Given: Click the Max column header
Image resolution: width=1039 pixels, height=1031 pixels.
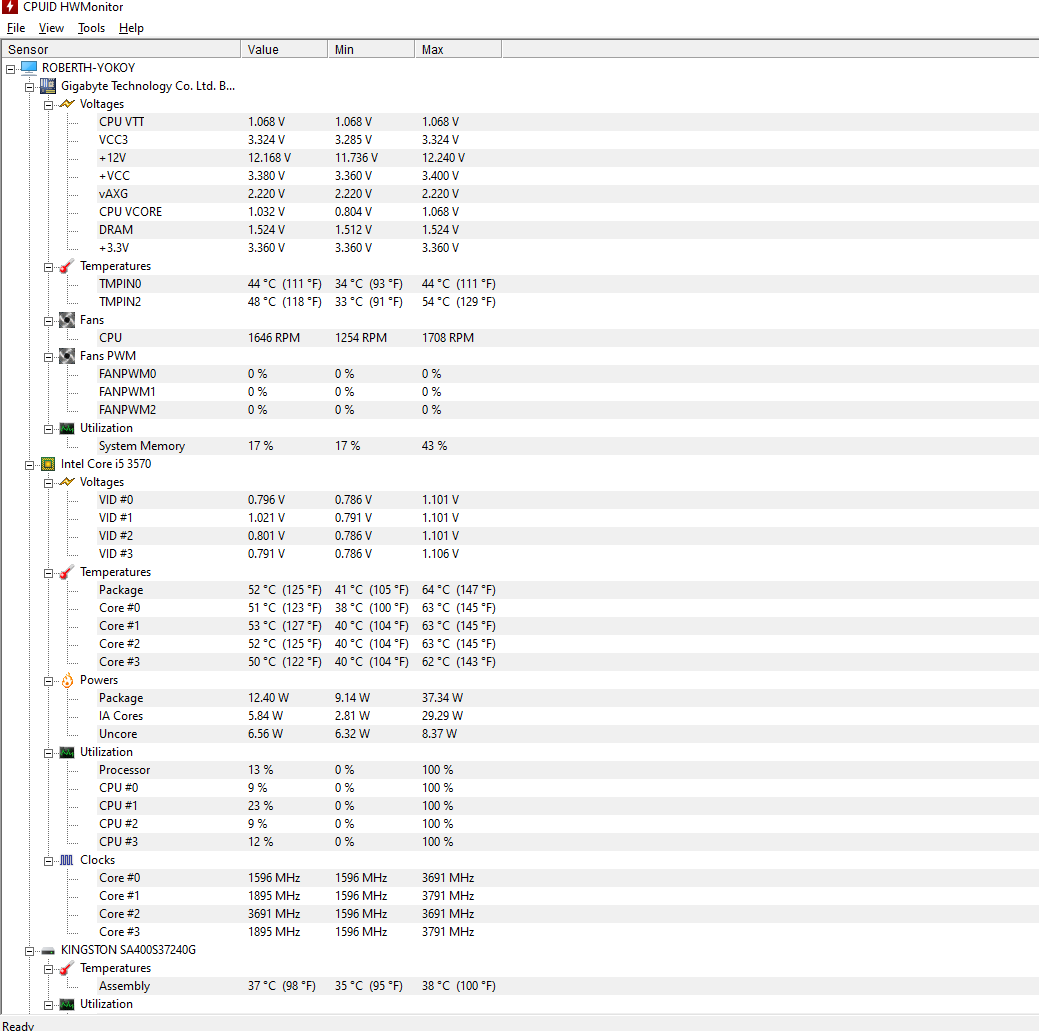Looking at the screenshot, I should click(x=458, y=50).
